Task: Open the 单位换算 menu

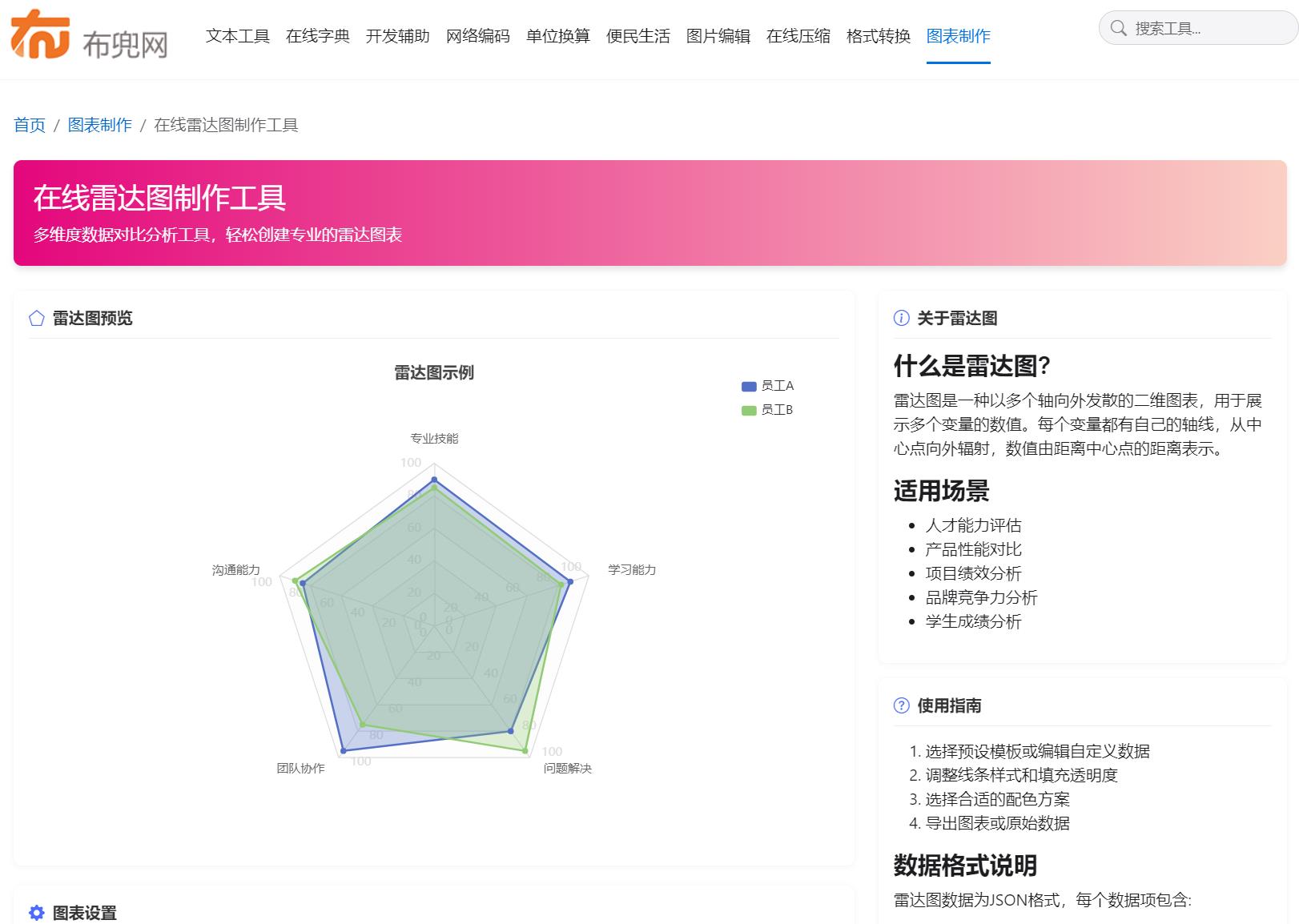Action: coord(558,36)
